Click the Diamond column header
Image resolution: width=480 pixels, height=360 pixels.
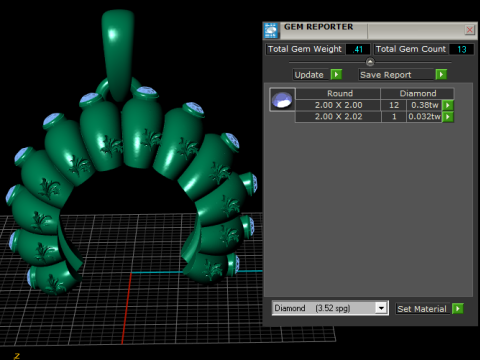click(x=417, y=93)
